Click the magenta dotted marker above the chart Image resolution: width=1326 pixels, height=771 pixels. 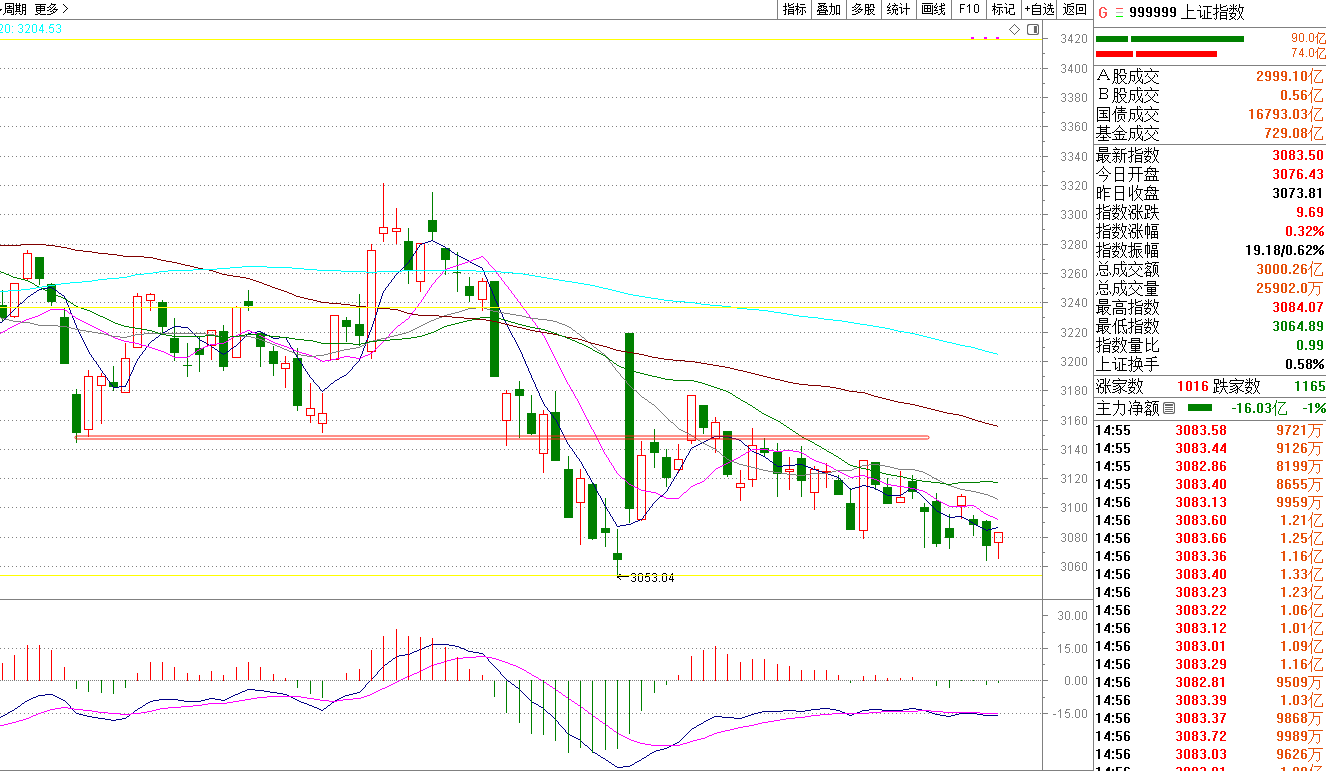point(985,39)
